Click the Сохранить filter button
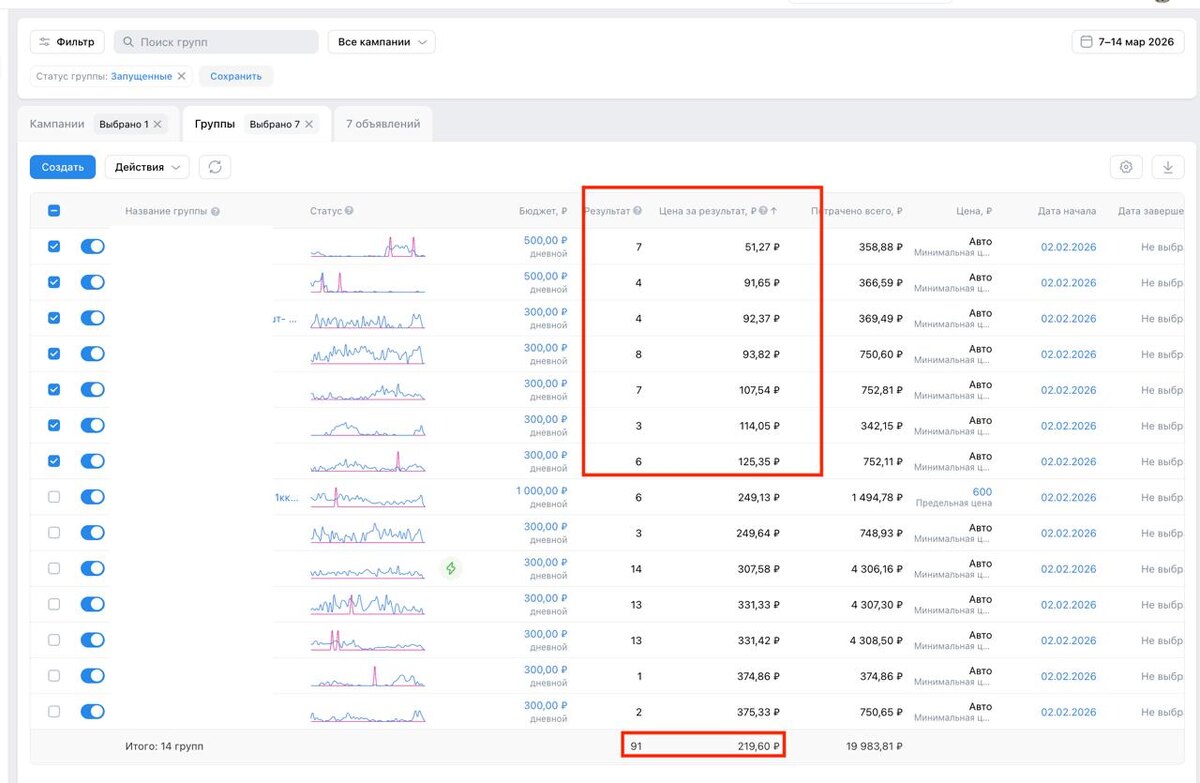The width and height of the screenshot is (1200, 783). (x=236, y=76)
